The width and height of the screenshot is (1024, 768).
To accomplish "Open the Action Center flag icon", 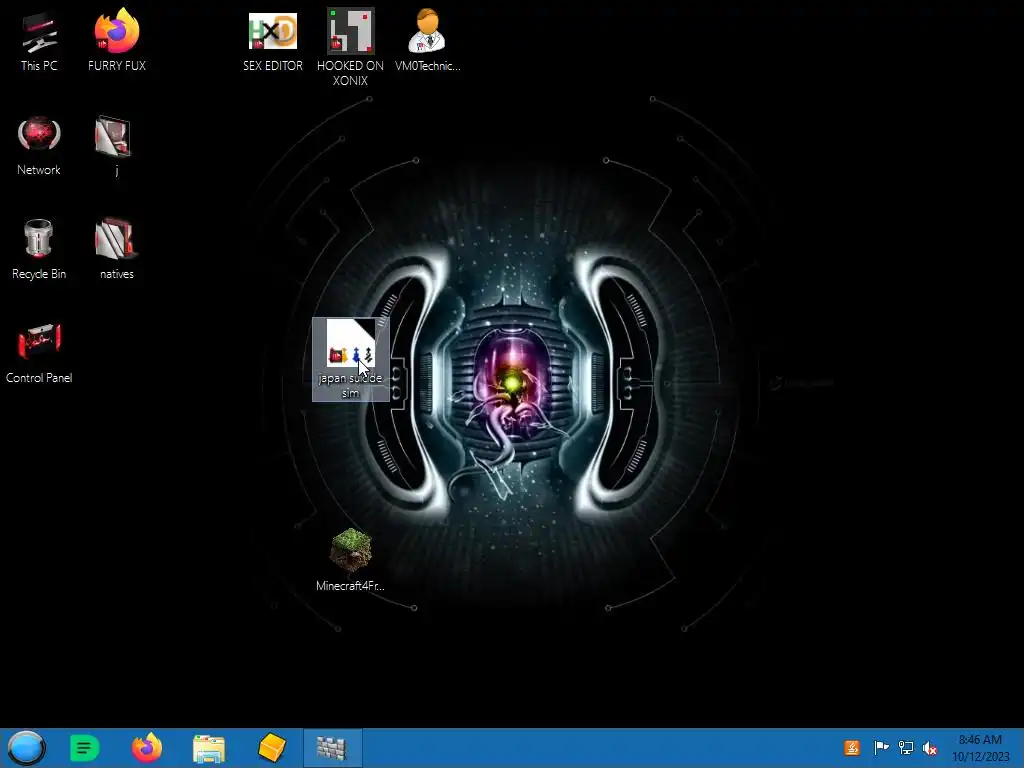I will pos(881,748).
